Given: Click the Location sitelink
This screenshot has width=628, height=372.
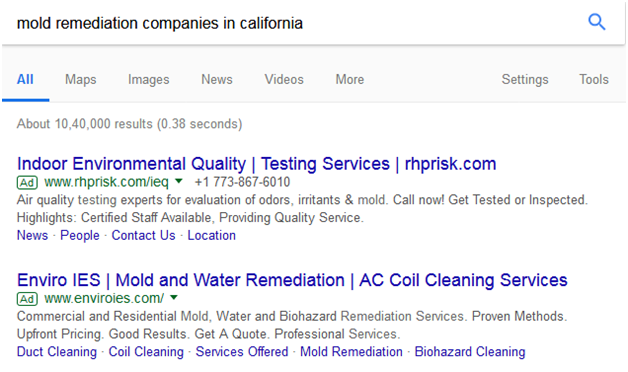Looking at the screenshot, I should tap(211, 235).
